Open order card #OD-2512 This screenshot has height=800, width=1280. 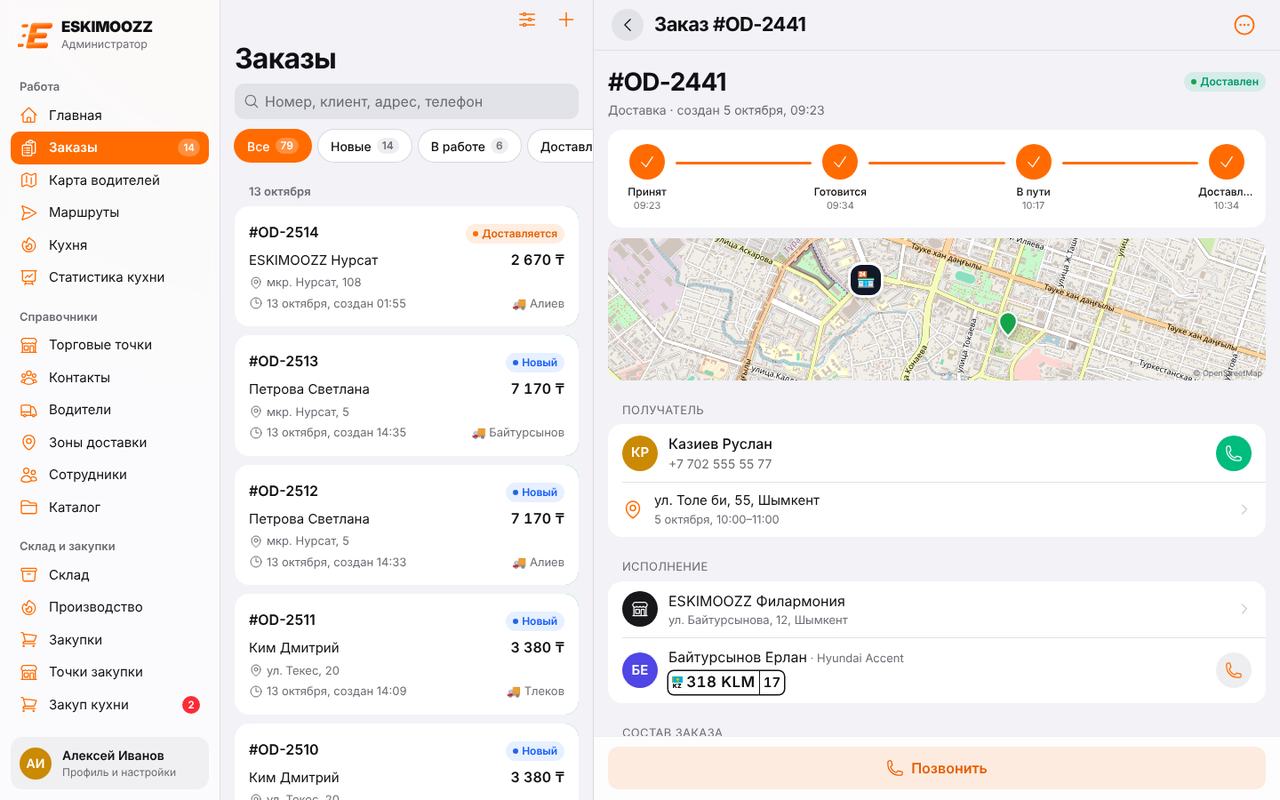pos(407,525)
